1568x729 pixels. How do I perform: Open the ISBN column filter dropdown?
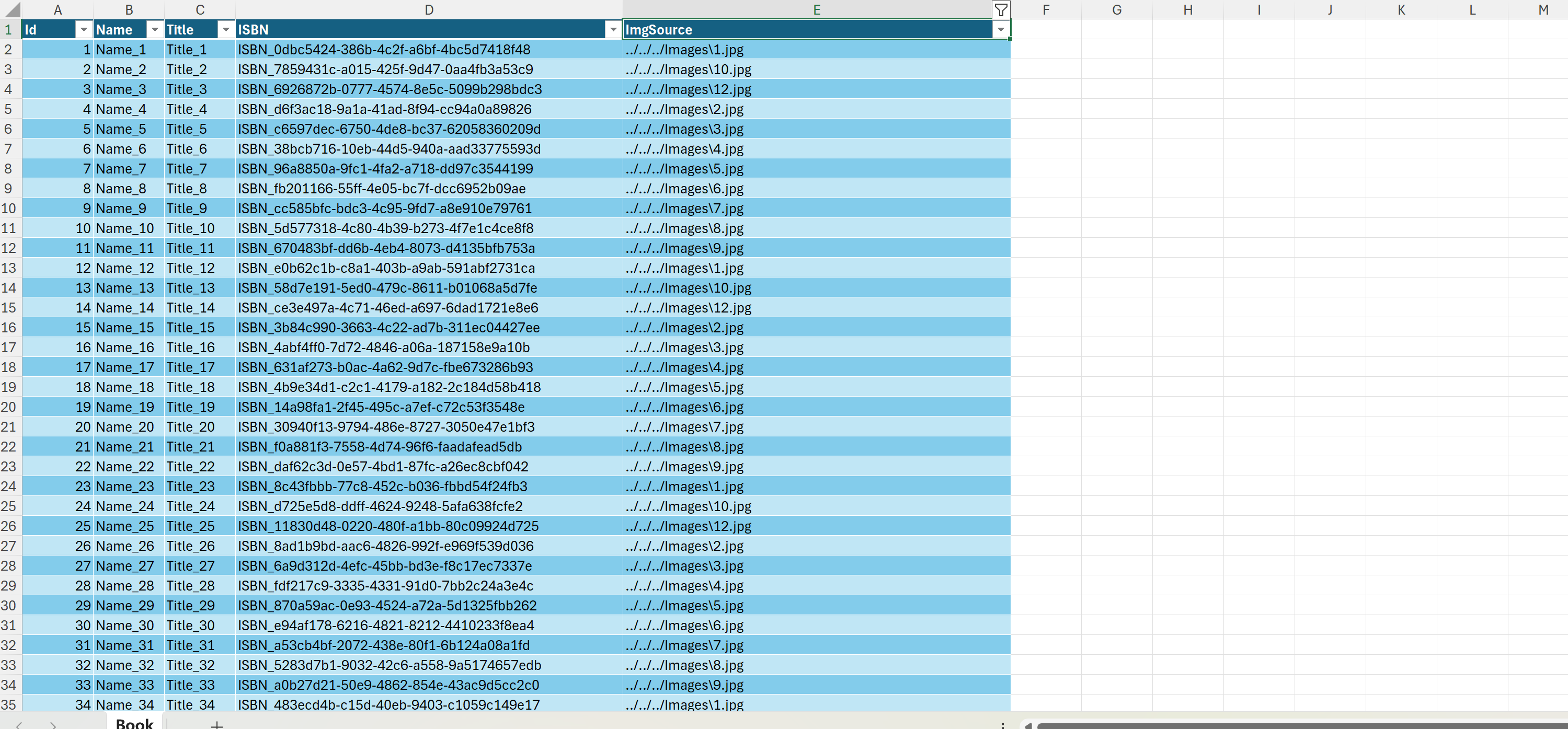613,30
